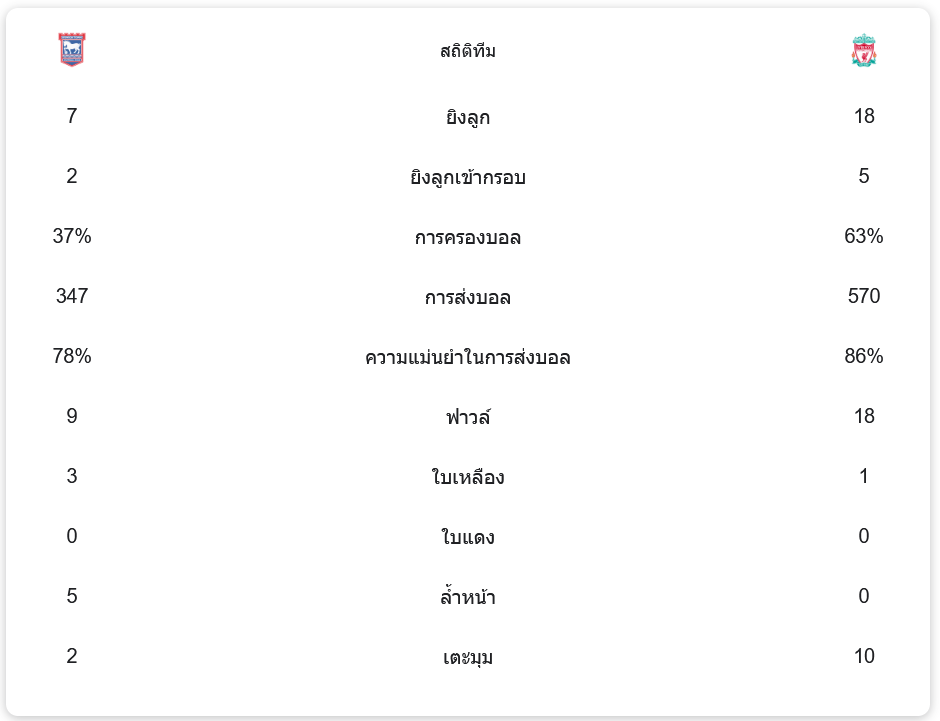Select the "ยิงลูก" stat label
This screenshot has width=940, height=721.
pyautogui.click(x=468, y=117)
